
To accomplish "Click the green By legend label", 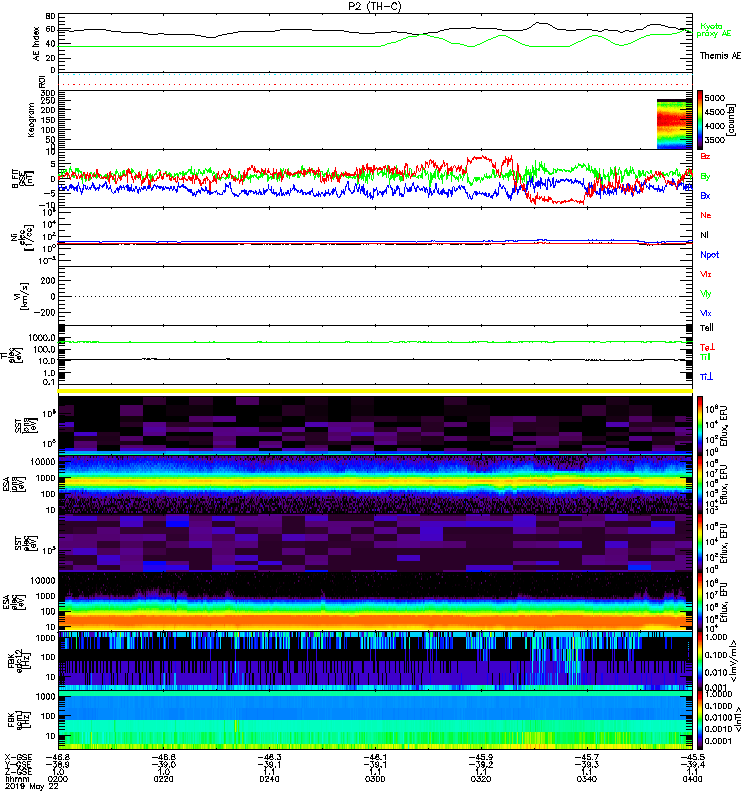I will (x=705, y=177).
